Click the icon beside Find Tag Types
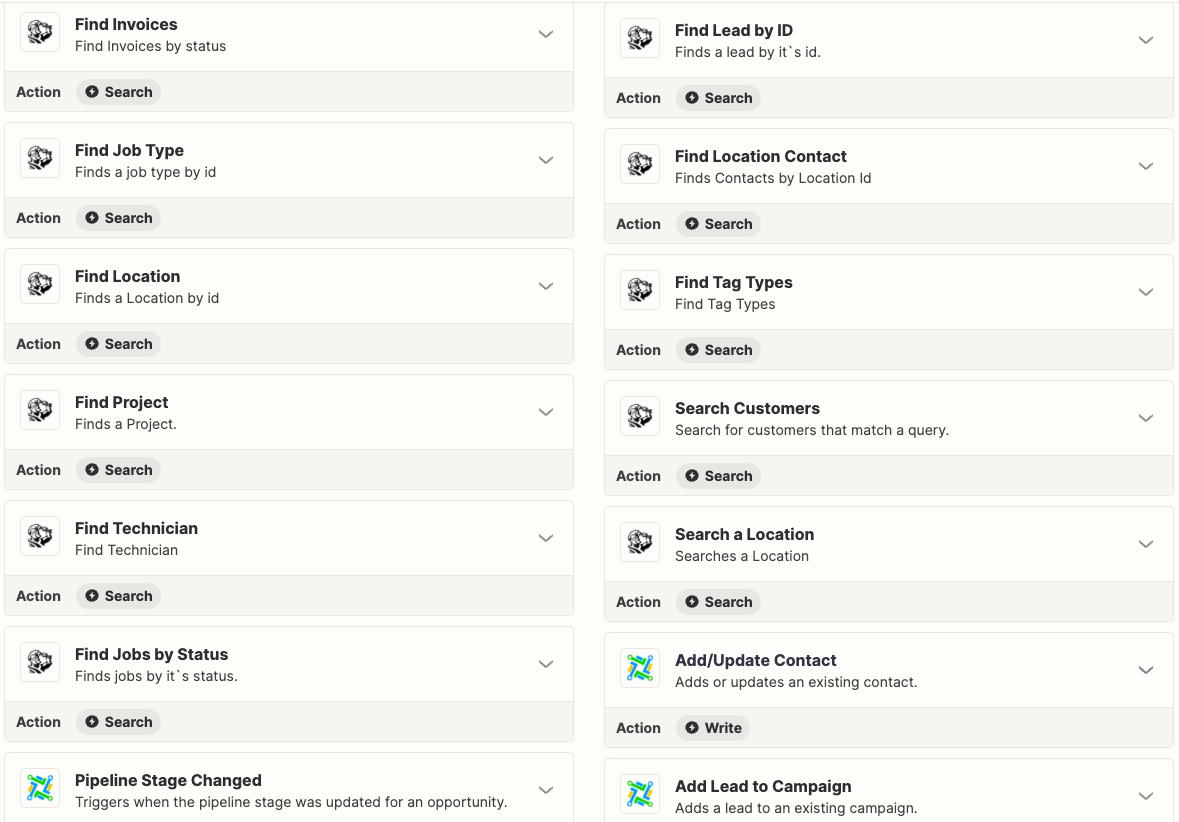Viewport: 1179px width, 822px height. click(640, 292)
